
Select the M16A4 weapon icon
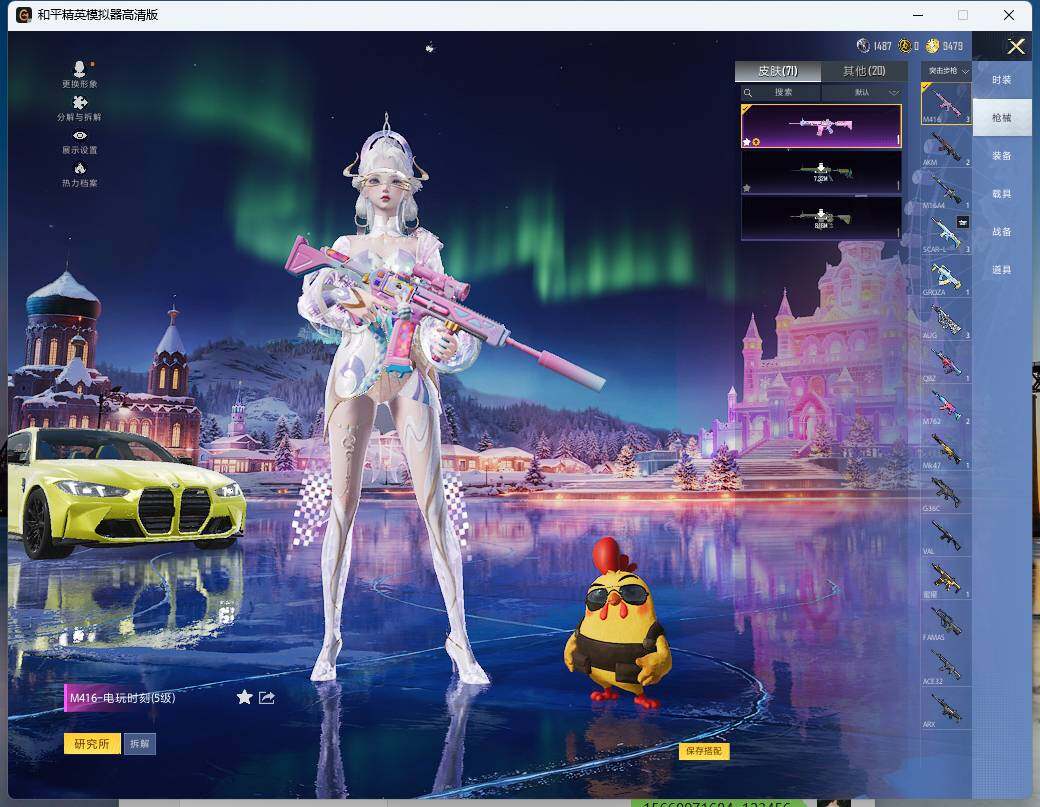946,190
